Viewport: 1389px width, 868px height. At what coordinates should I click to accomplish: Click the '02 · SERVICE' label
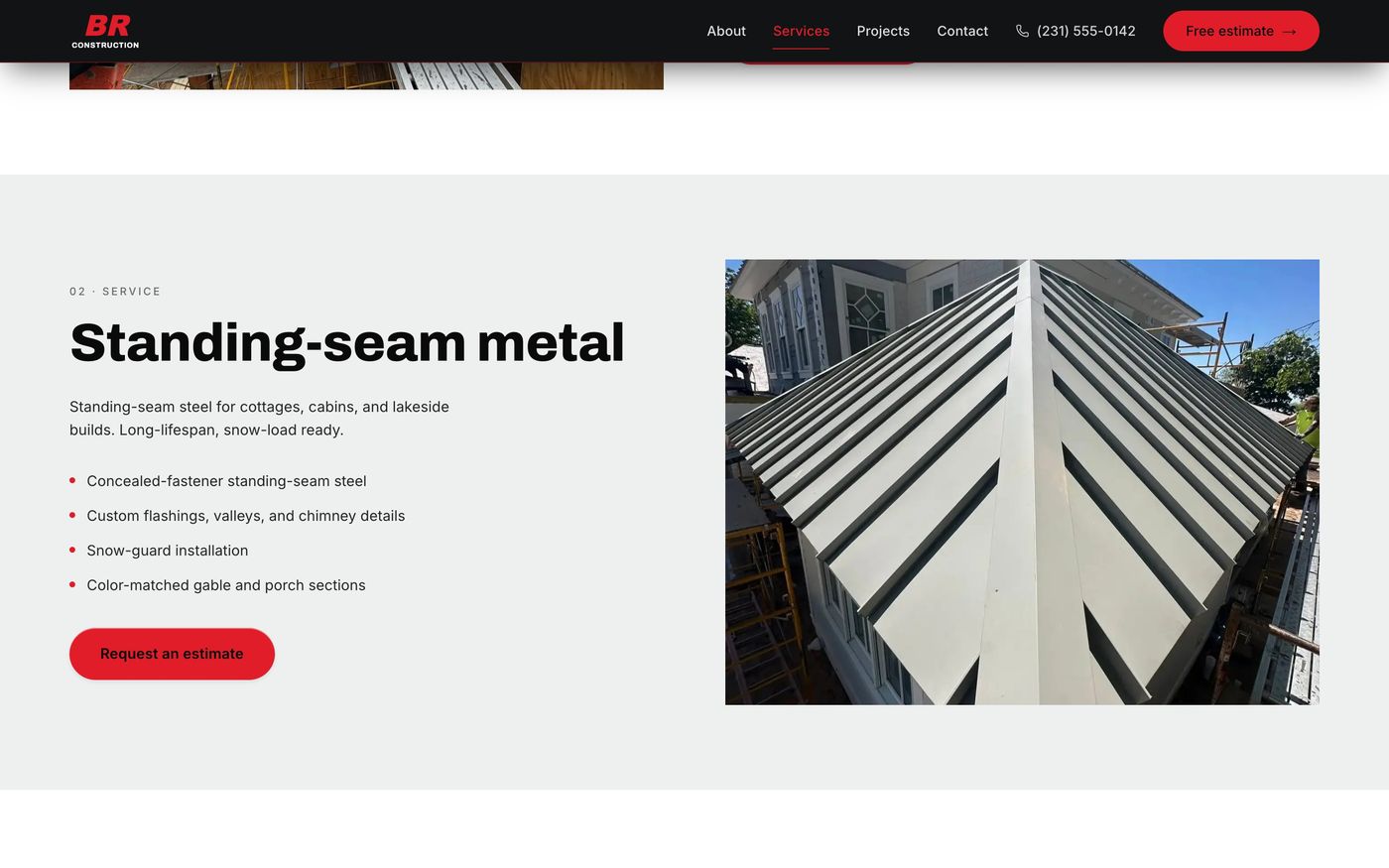pyautogui.click(x=115, y=292)
